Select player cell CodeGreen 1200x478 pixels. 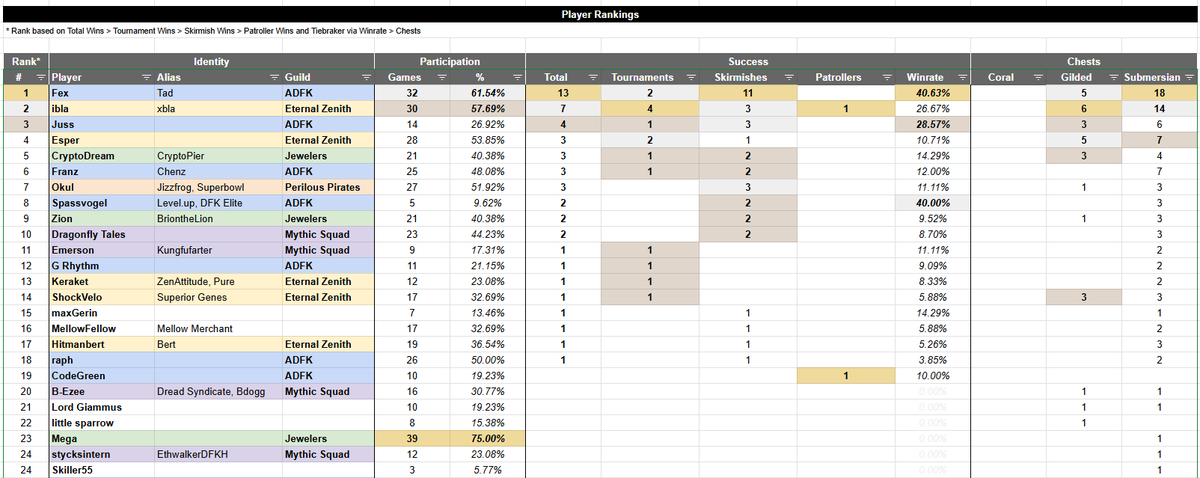tap(101, 376)
